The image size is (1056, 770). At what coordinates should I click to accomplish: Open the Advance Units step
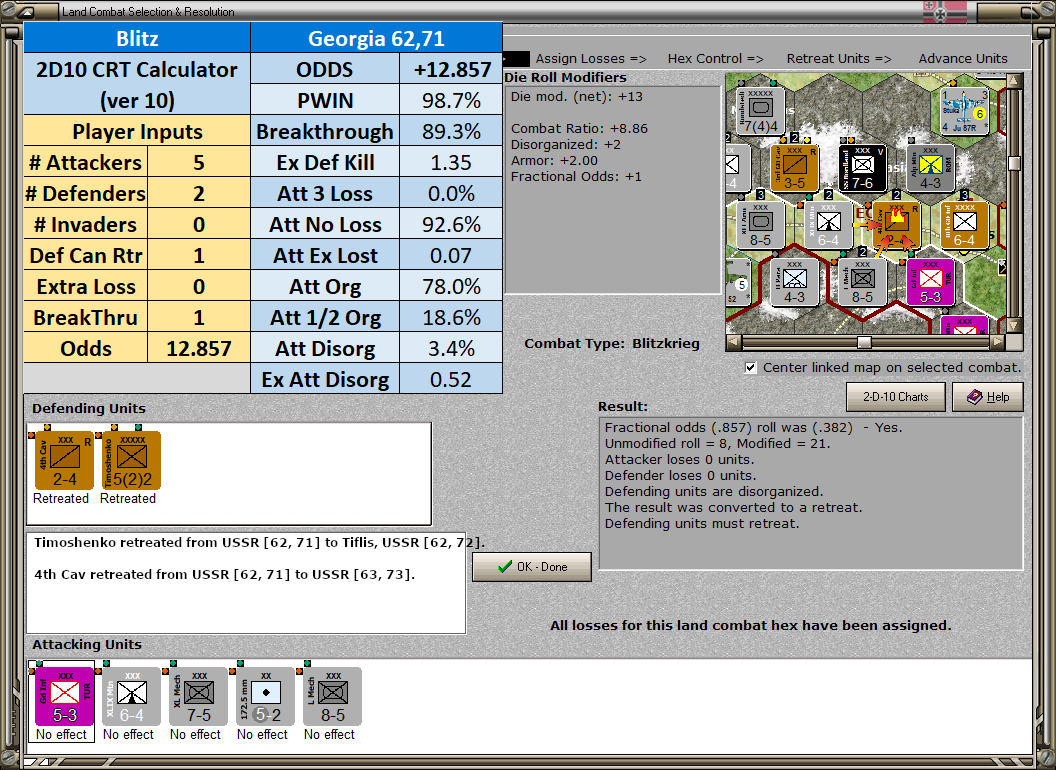pyautogui.click(x=963, y=59)
